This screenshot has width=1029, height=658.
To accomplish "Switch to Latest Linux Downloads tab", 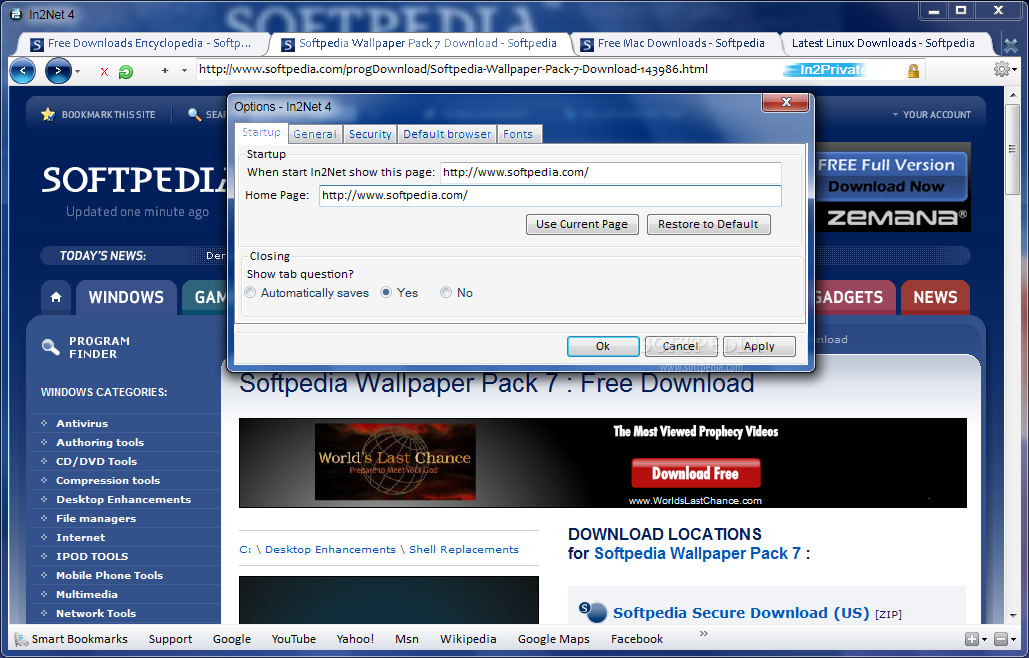I will pyautogui.click(x=883, y=43).
